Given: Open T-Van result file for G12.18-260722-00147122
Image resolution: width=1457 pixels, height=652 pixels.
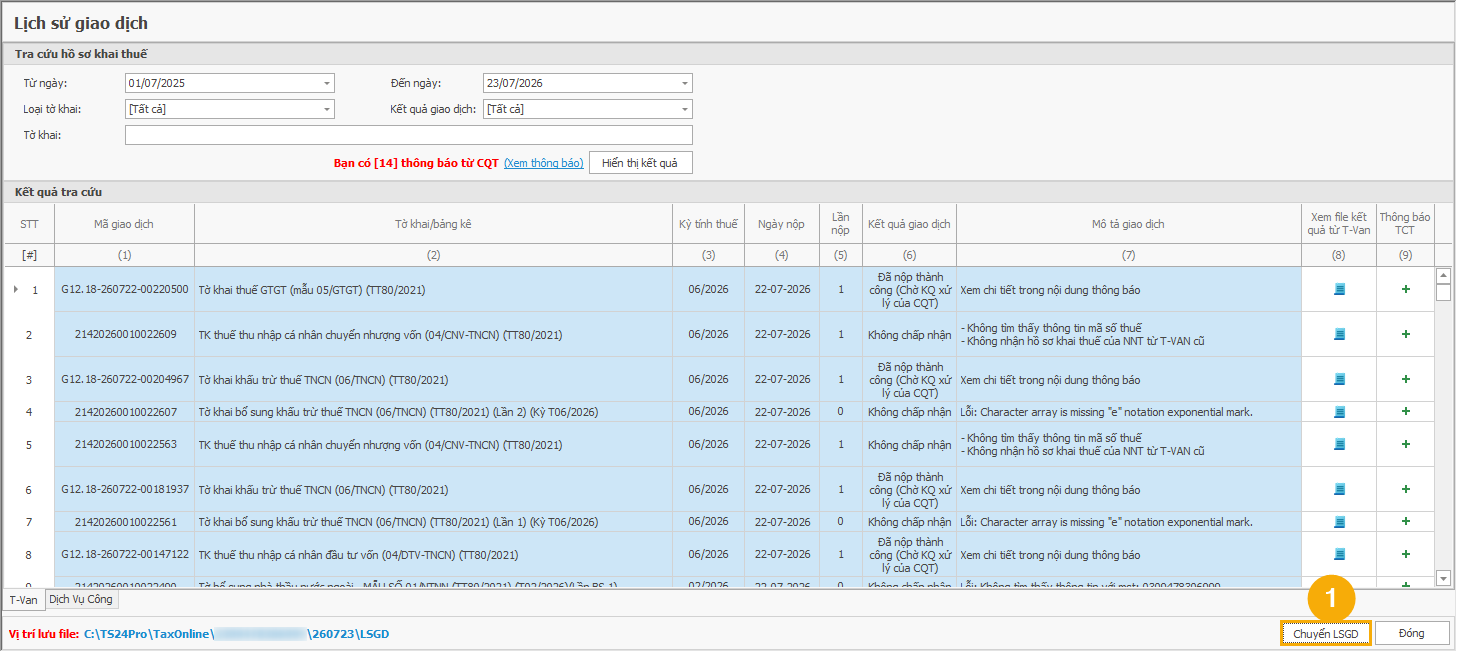Looking at the screenshot, I should pyautogui.click(x=1339, y=554).
